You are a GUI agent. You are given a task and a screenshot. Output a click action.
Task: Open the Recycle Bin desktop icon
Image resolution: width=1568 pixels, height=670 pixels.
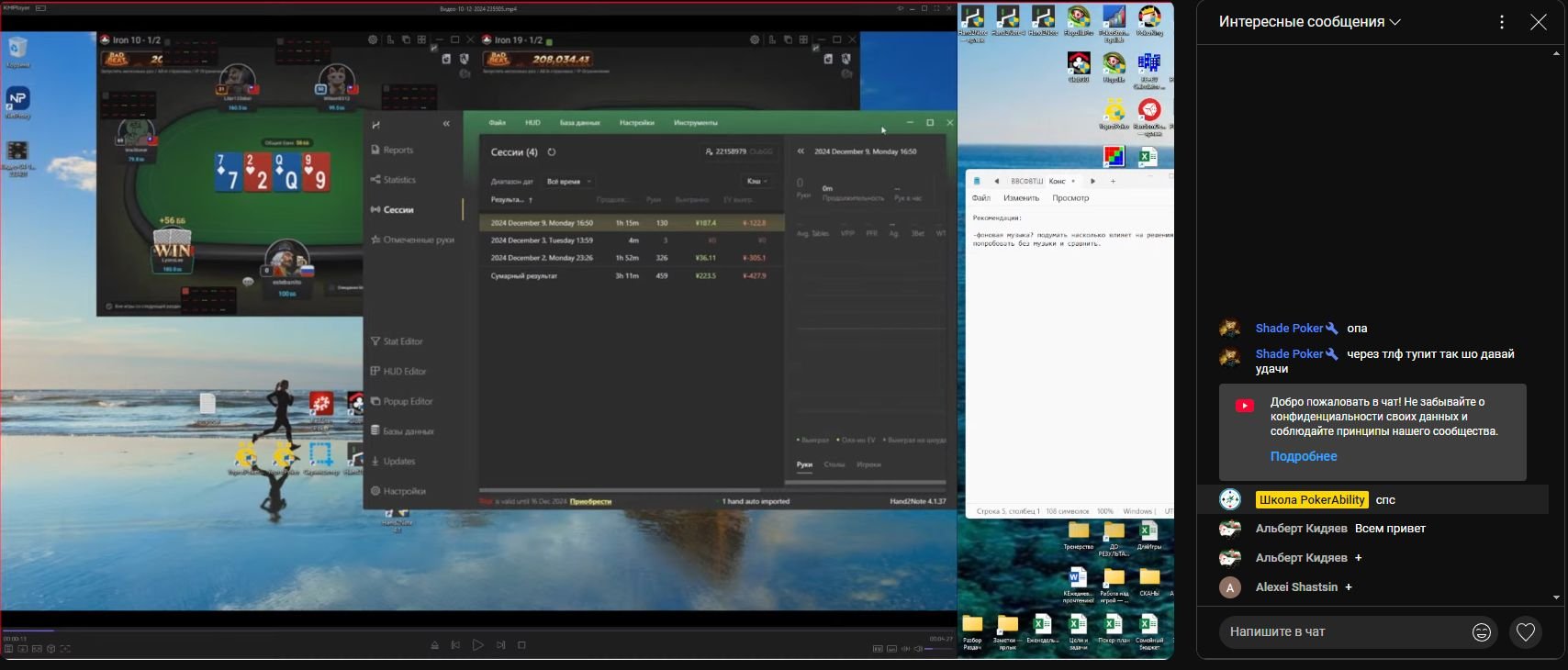[x=17, y=51]
